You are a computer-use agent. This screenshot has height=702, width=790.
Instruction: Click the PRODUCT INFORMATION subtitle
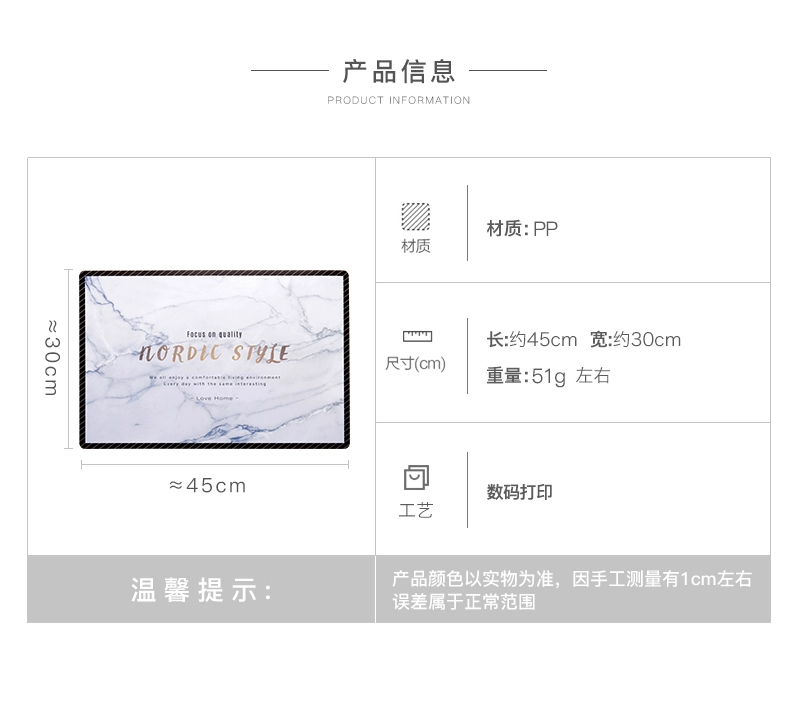pyautogui.click(x=399, y=100)
